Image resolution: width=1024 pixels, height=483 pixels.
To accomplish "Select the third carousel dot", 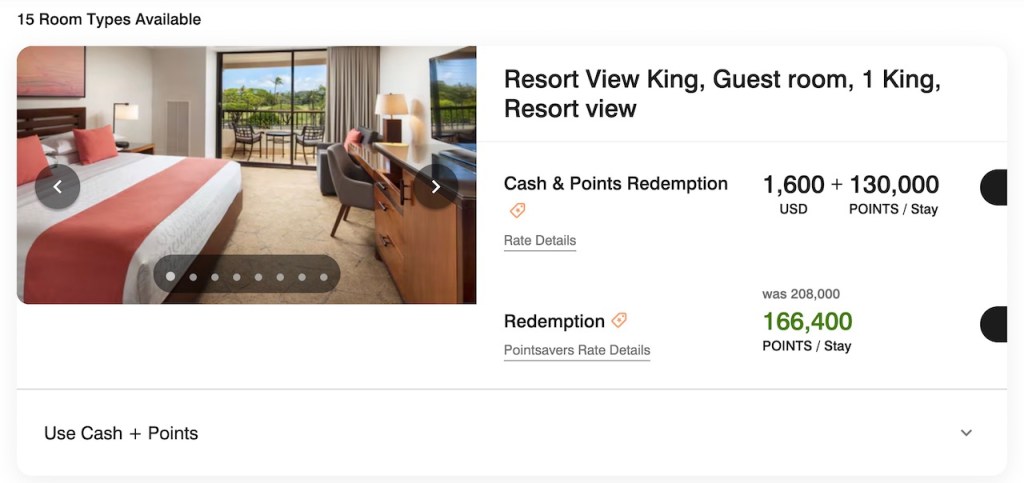I will point(214,277).
